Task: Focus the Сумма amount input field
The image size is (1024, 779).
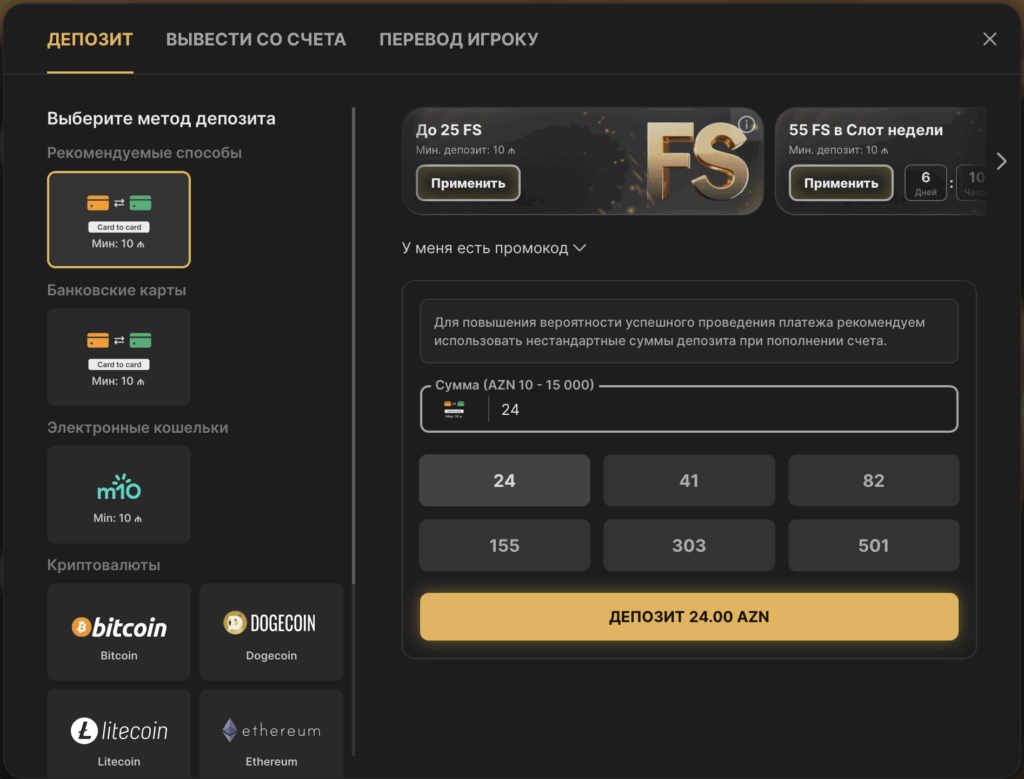Action: 689,409
